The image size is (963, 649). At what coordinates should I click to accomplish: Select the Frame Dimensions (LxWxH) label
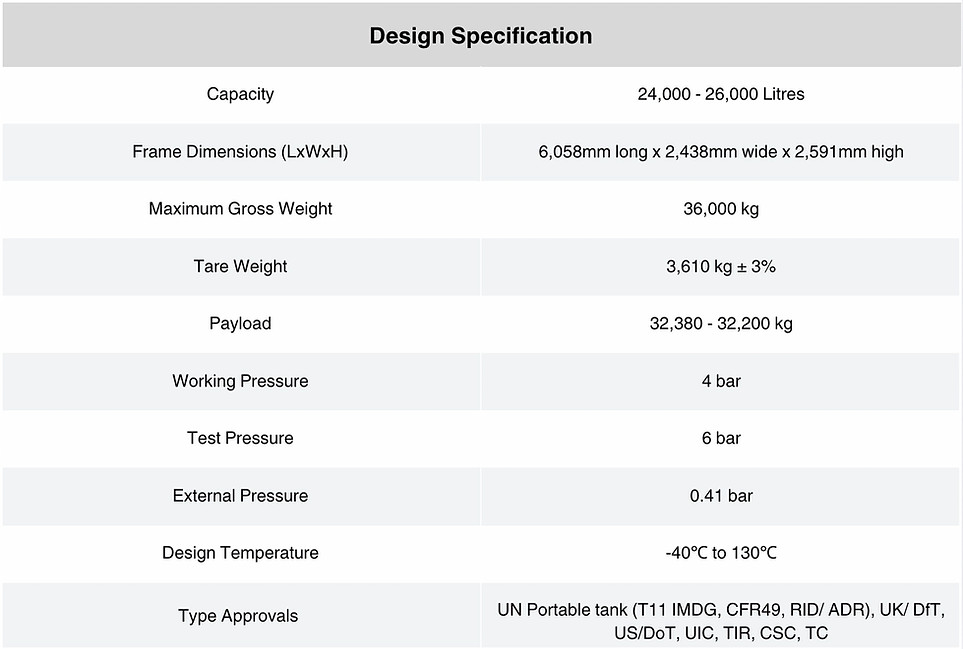pos(240,152)
